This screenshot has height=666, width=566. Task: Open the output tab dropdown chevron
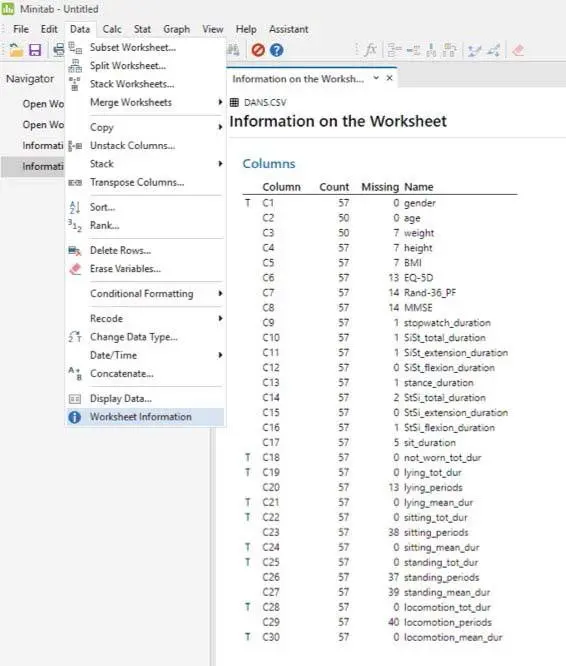tap(376, 78)
